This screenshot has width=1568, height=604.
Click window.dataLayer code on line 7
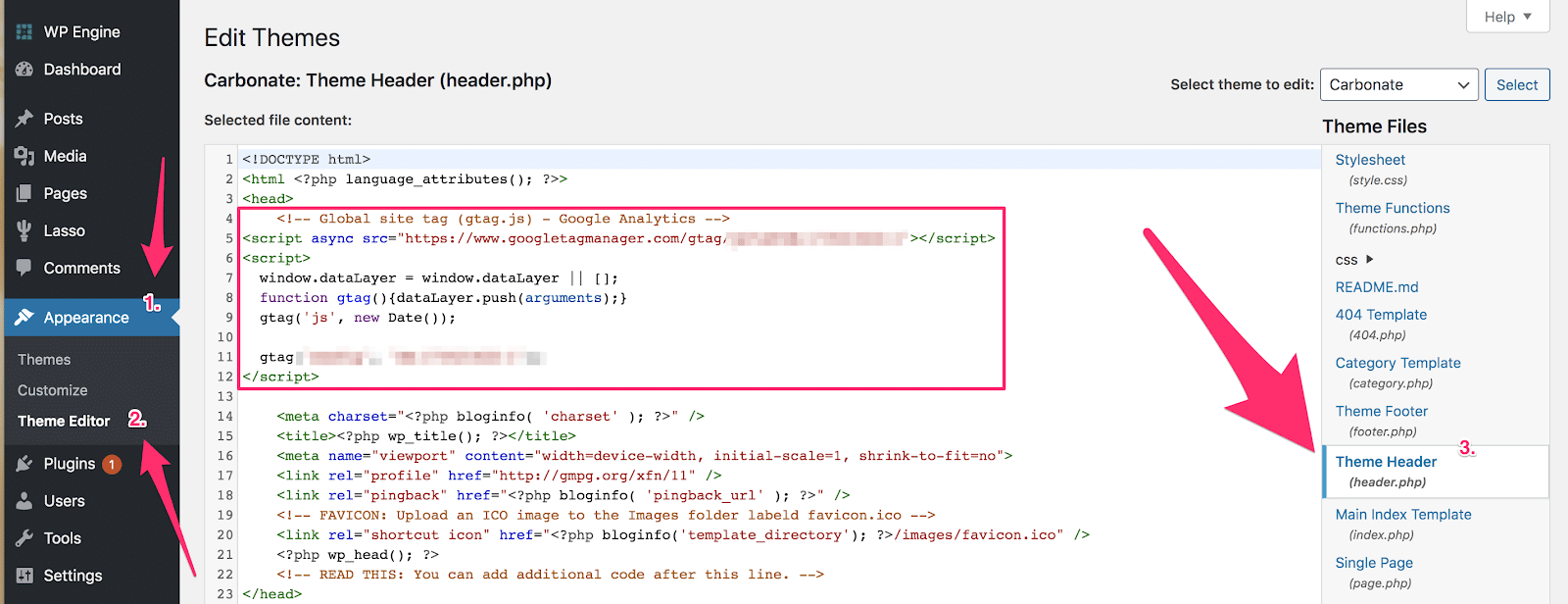(x=439, y=278)
